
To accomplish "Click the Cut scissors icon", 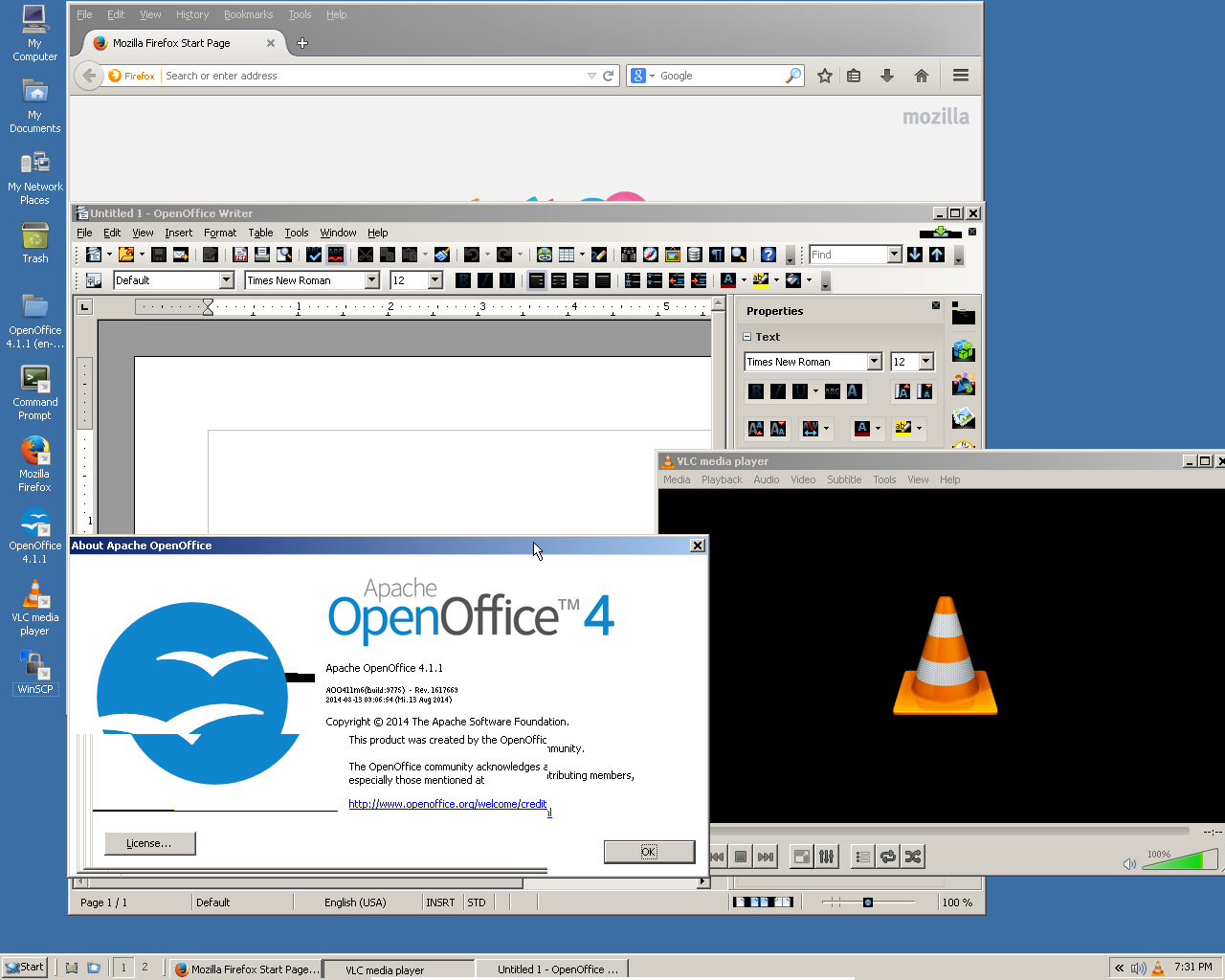I will point(365,255).
